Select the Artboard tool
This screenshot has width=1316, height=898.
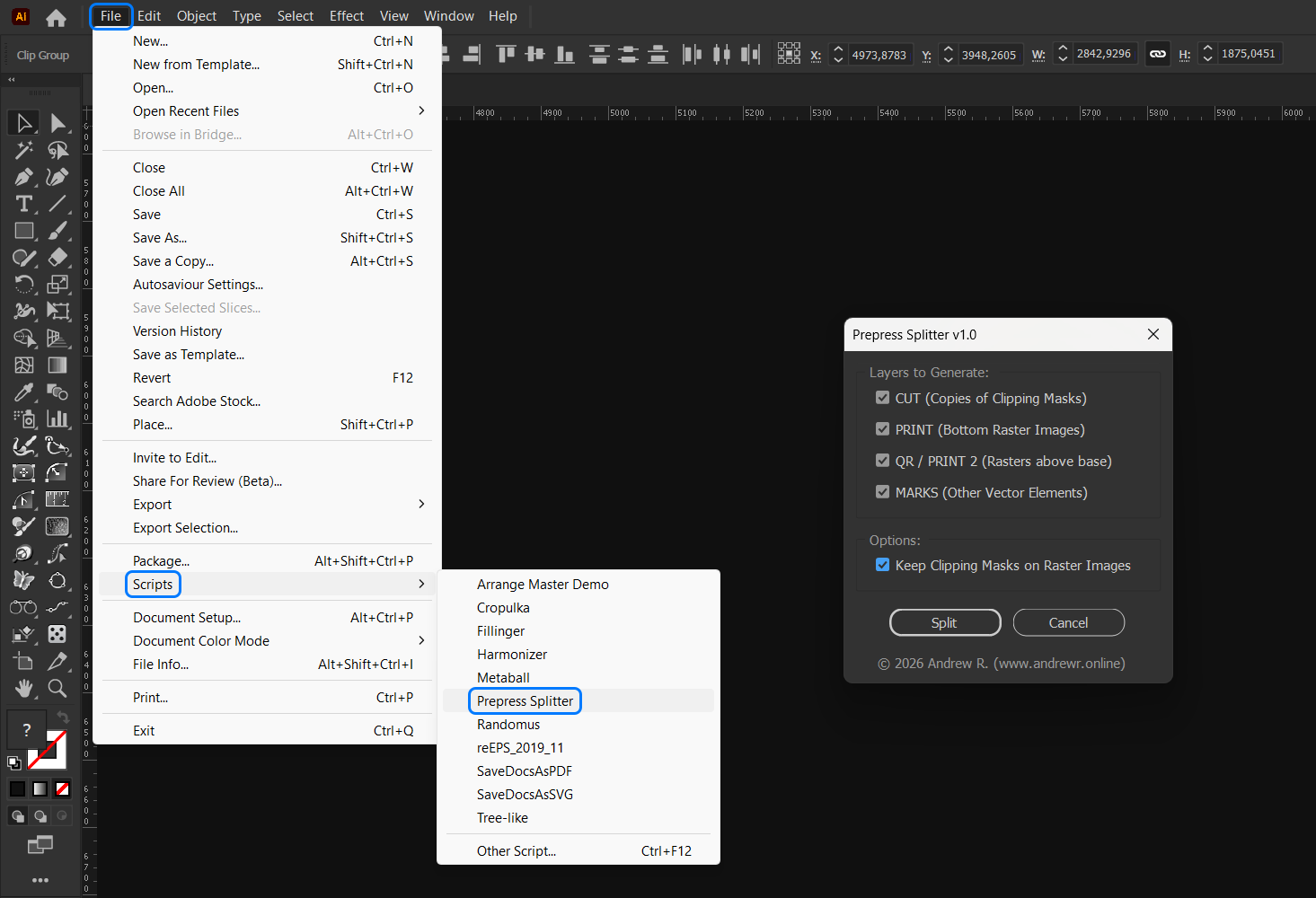24,662
